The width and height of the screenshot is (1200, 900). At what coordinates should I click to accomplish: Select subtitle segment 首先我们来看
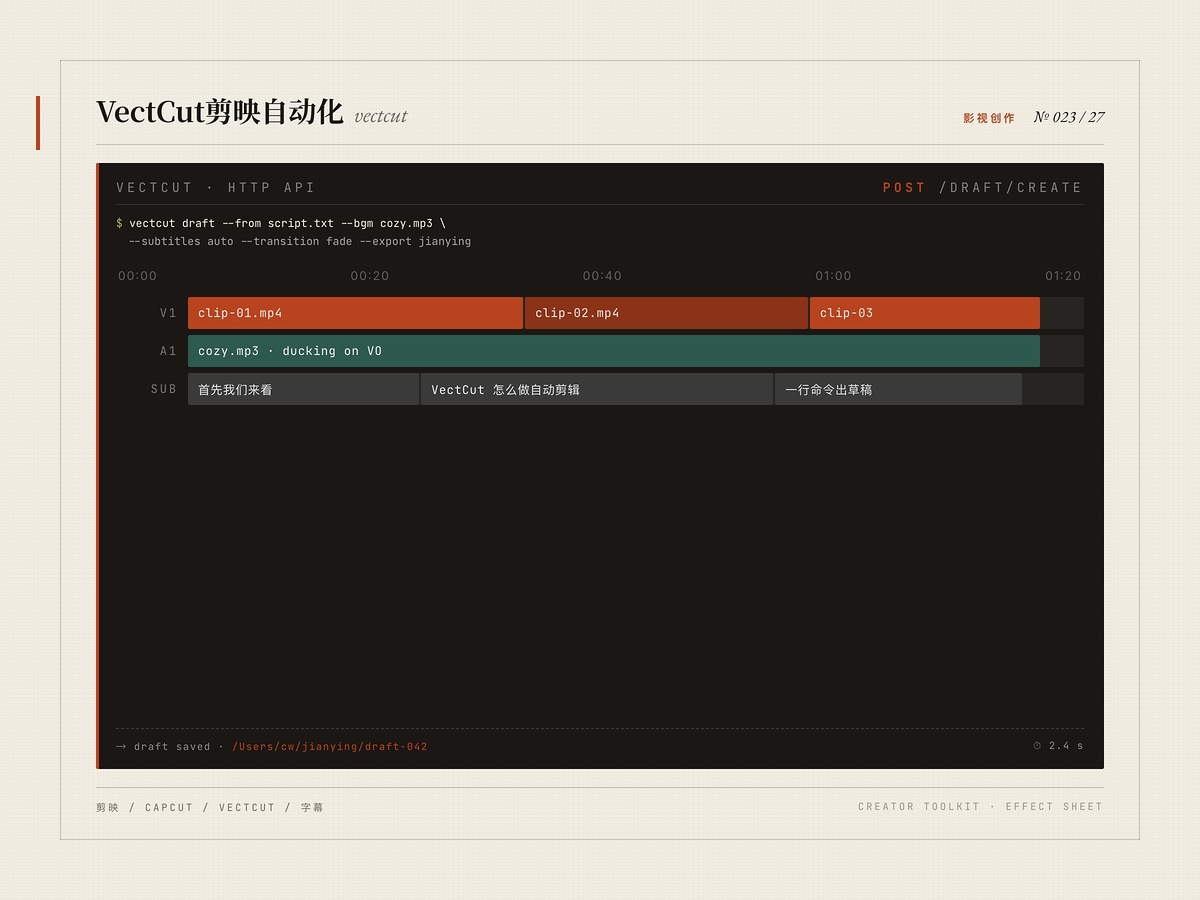[303, 389]
